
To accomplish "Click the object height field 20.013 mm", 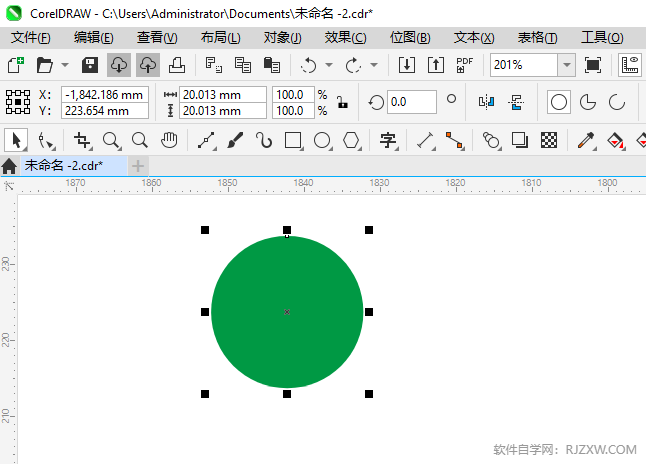I will [223, 111].
